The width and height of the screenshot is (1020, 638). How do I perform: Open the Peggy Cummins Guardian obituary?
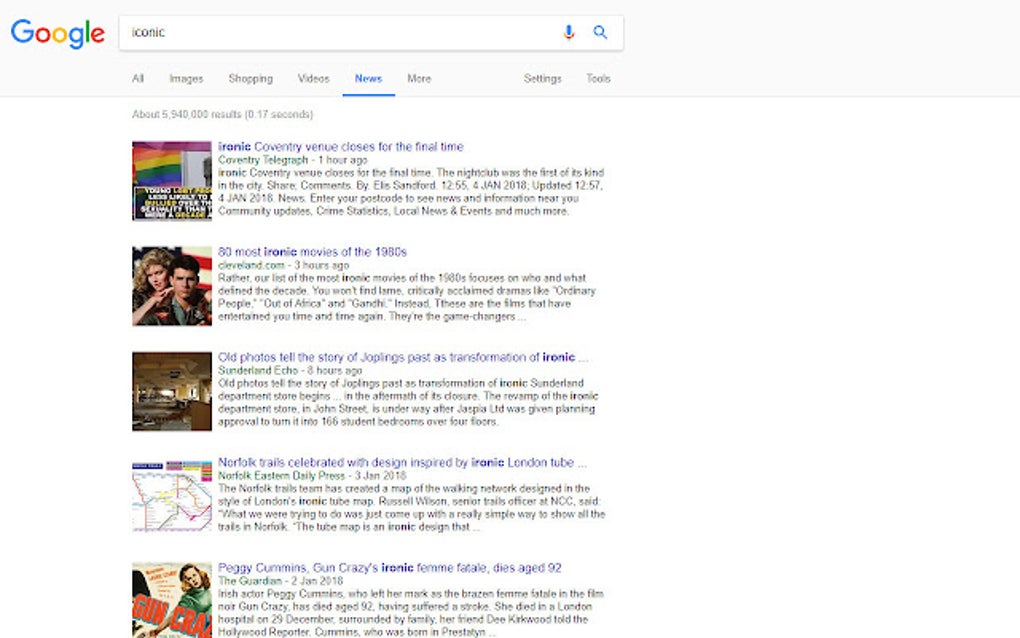[x=389, y=567]
